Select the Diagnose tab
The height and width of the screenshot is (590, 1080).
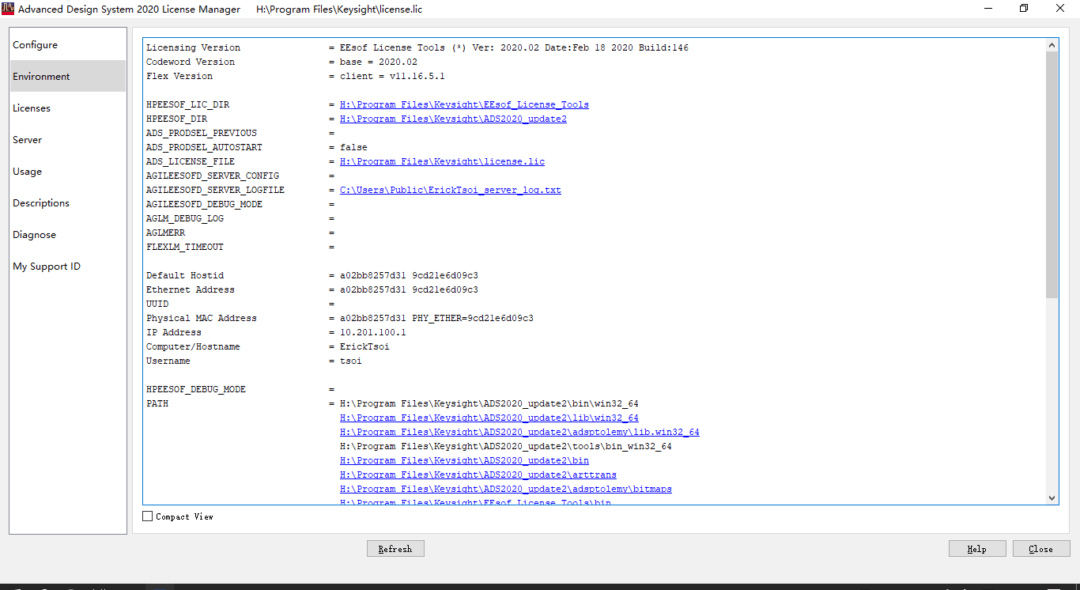34,235
